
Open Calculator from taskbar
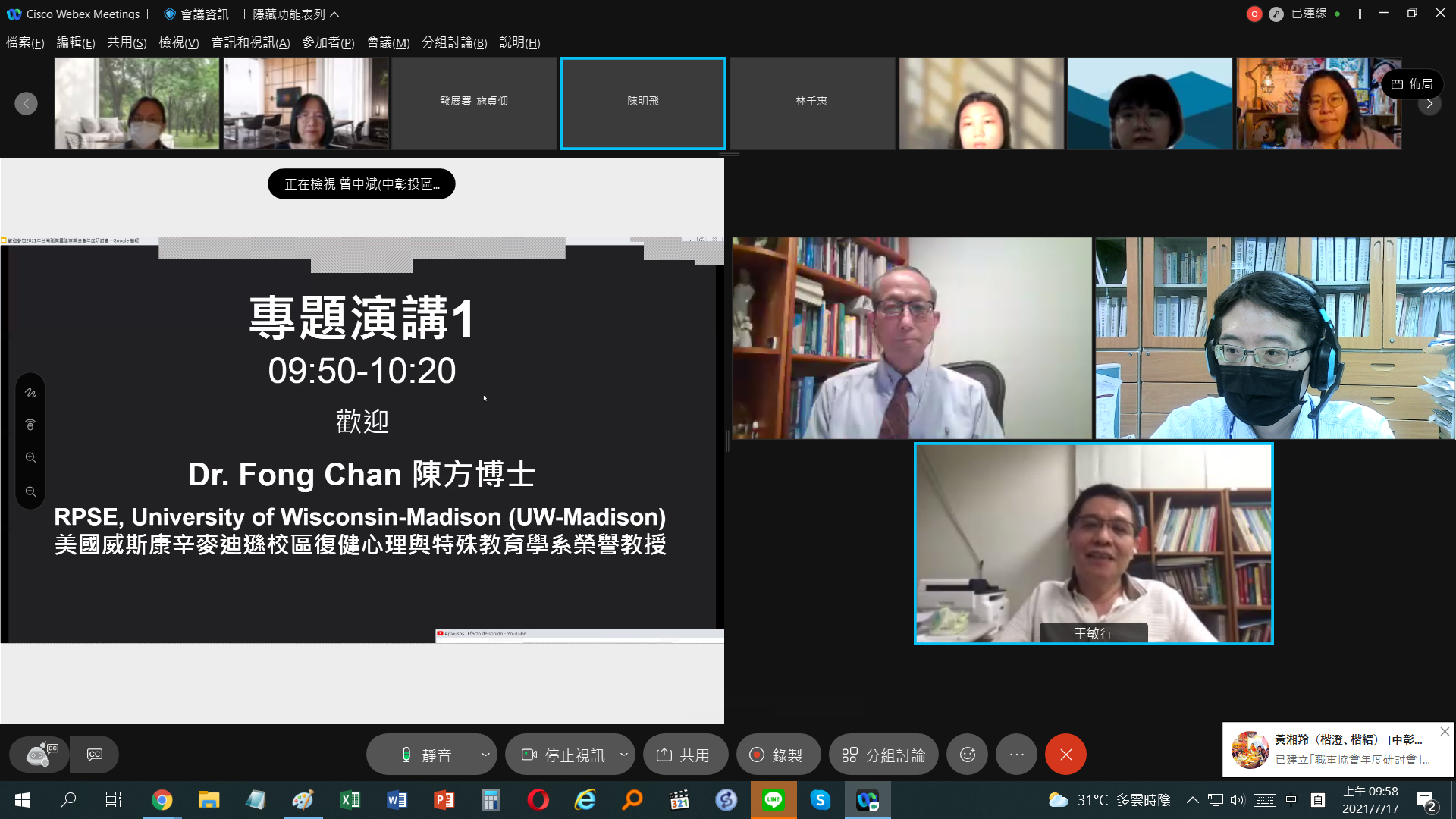pos(491,800)
